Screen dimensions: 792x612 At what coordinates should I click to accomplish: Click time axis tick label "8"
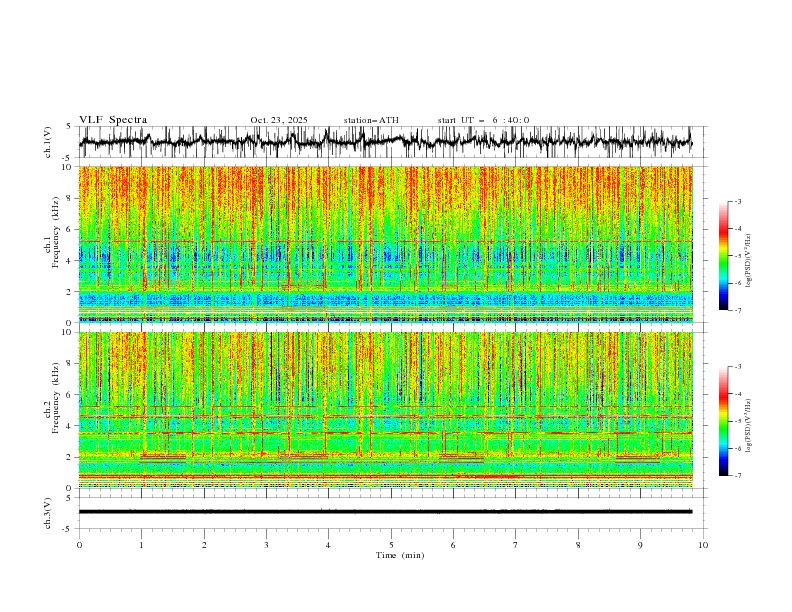pos(578,545)
